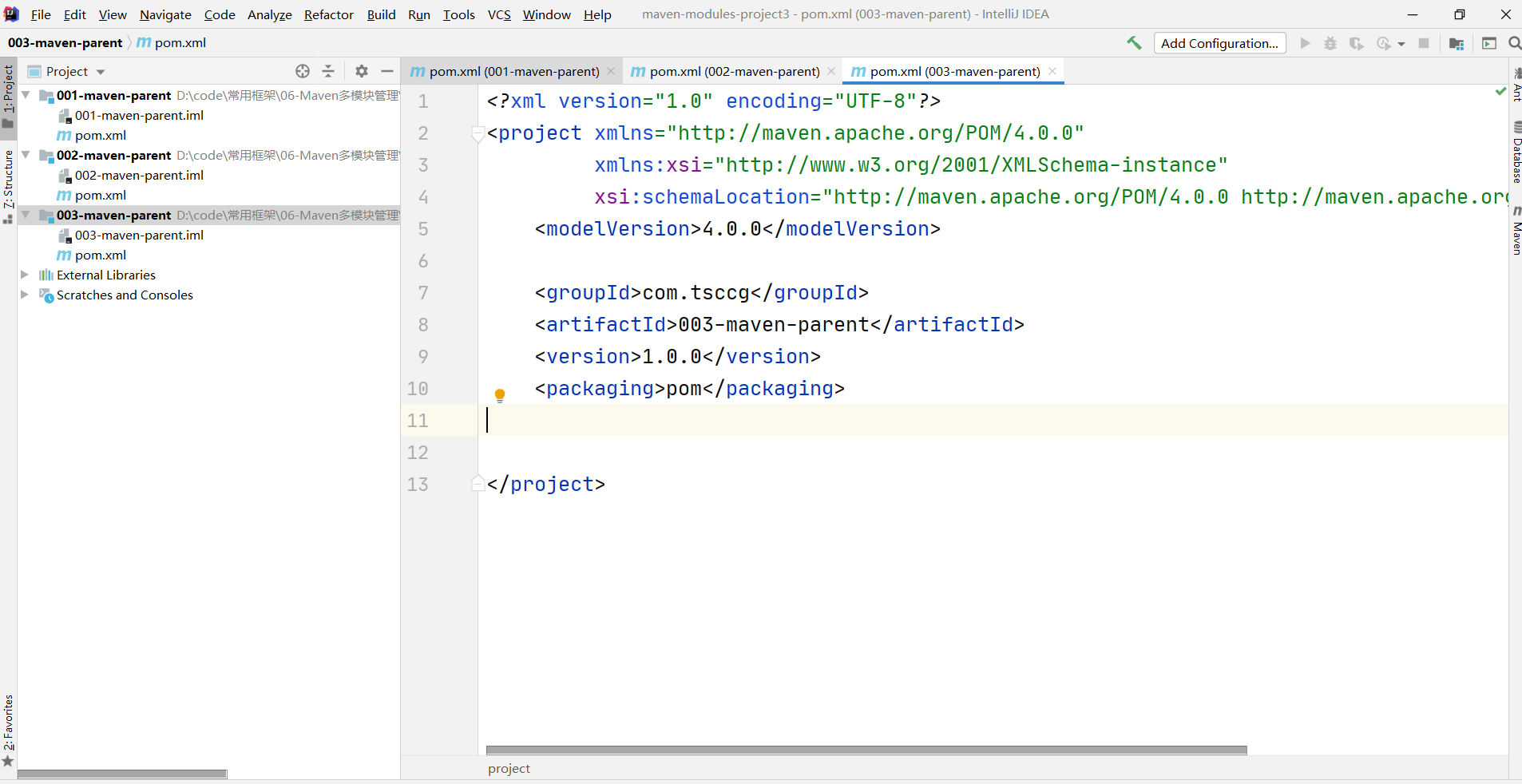Expand Scratches and Consoles node
Screen dimensions: 1522x784
coord(25,295)
